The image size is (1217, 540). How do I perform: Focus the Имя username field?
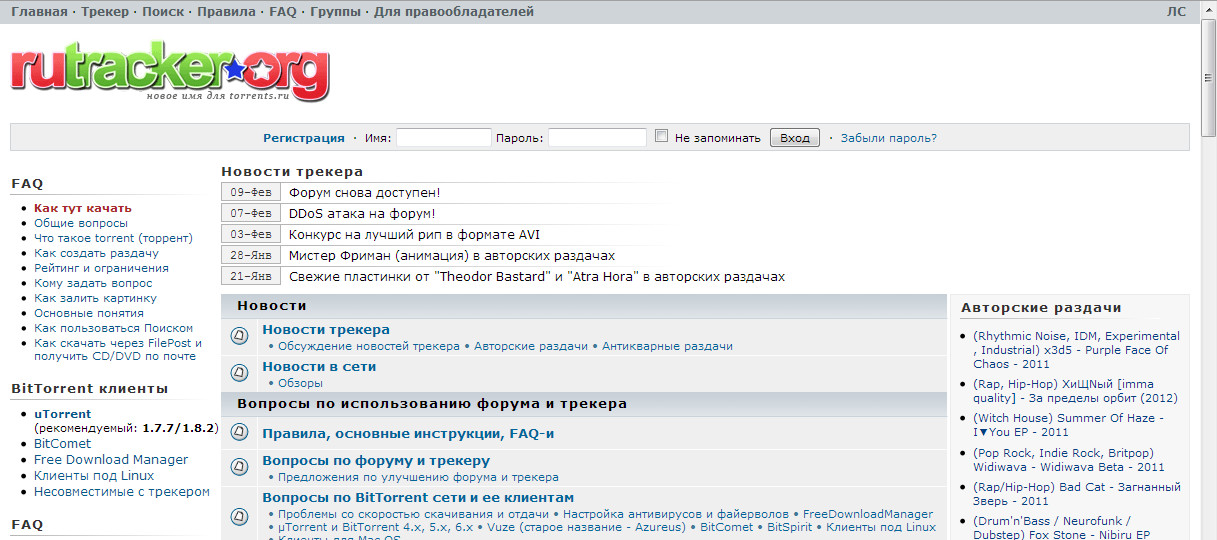coord(444,138)
